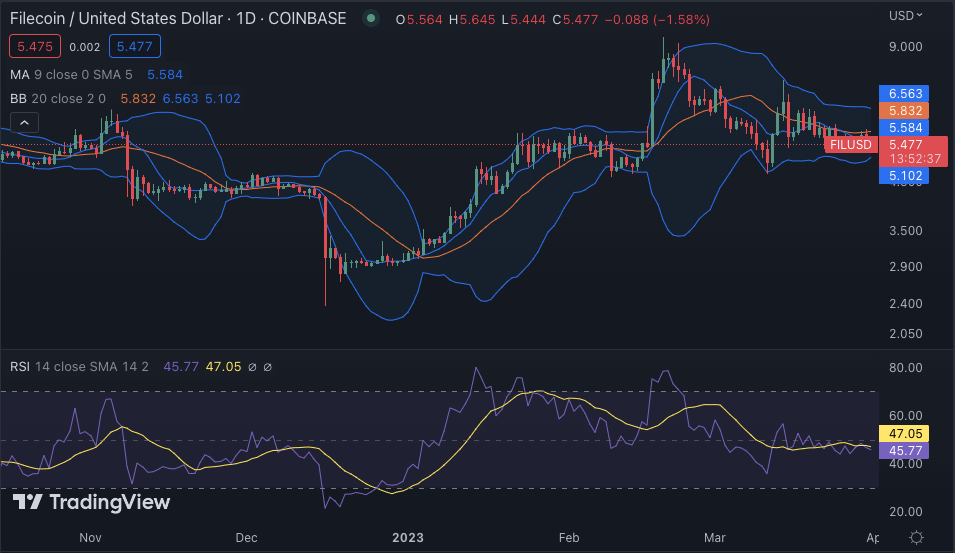Click the 60.00 RSI scale value
Image resolution: width=955 pixels, height=553 pixels.
(x=906, y=416)
